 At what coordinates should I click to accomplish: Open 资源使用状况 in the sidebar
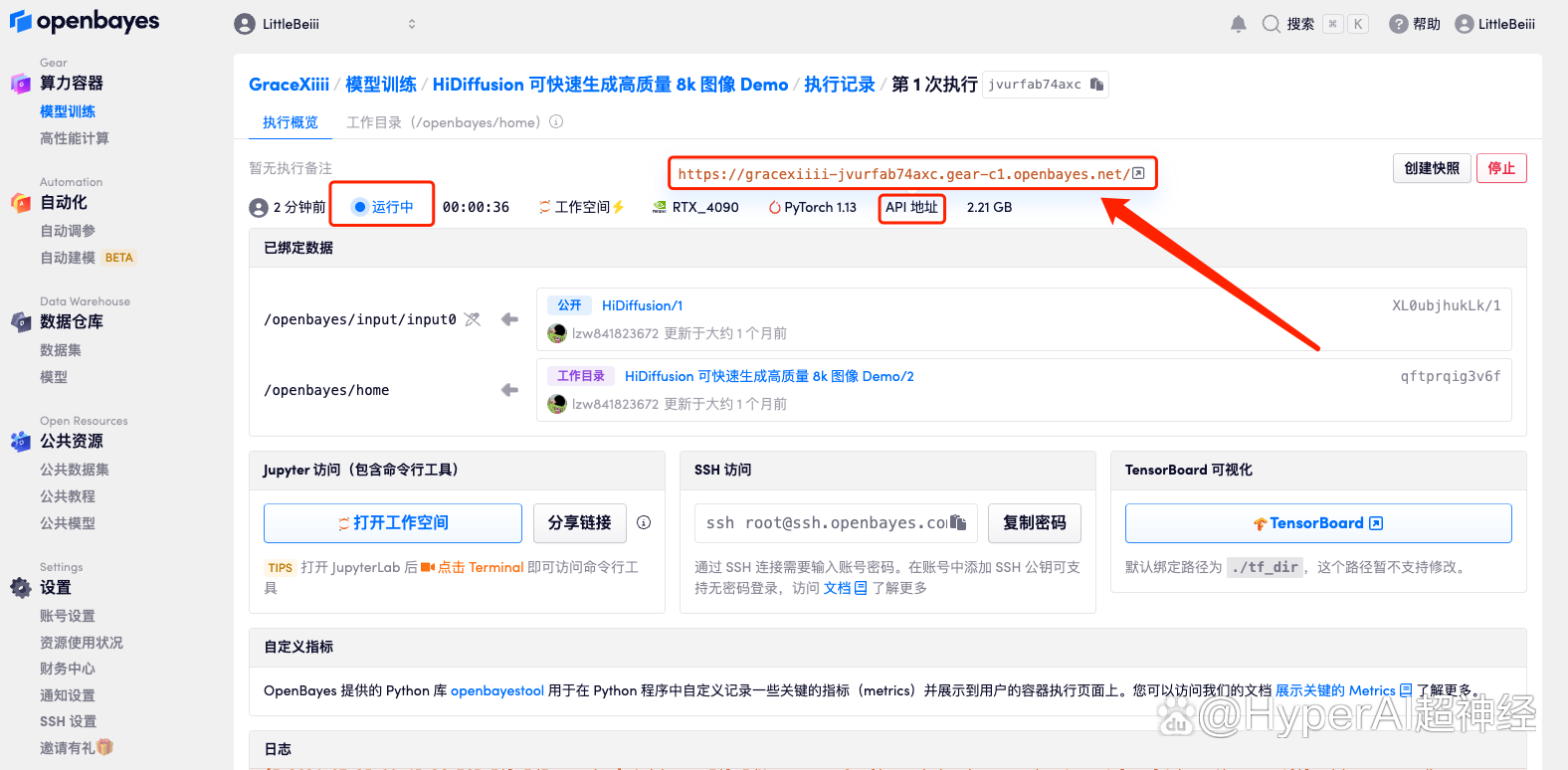pyautogui.click(x=82, y=643)
